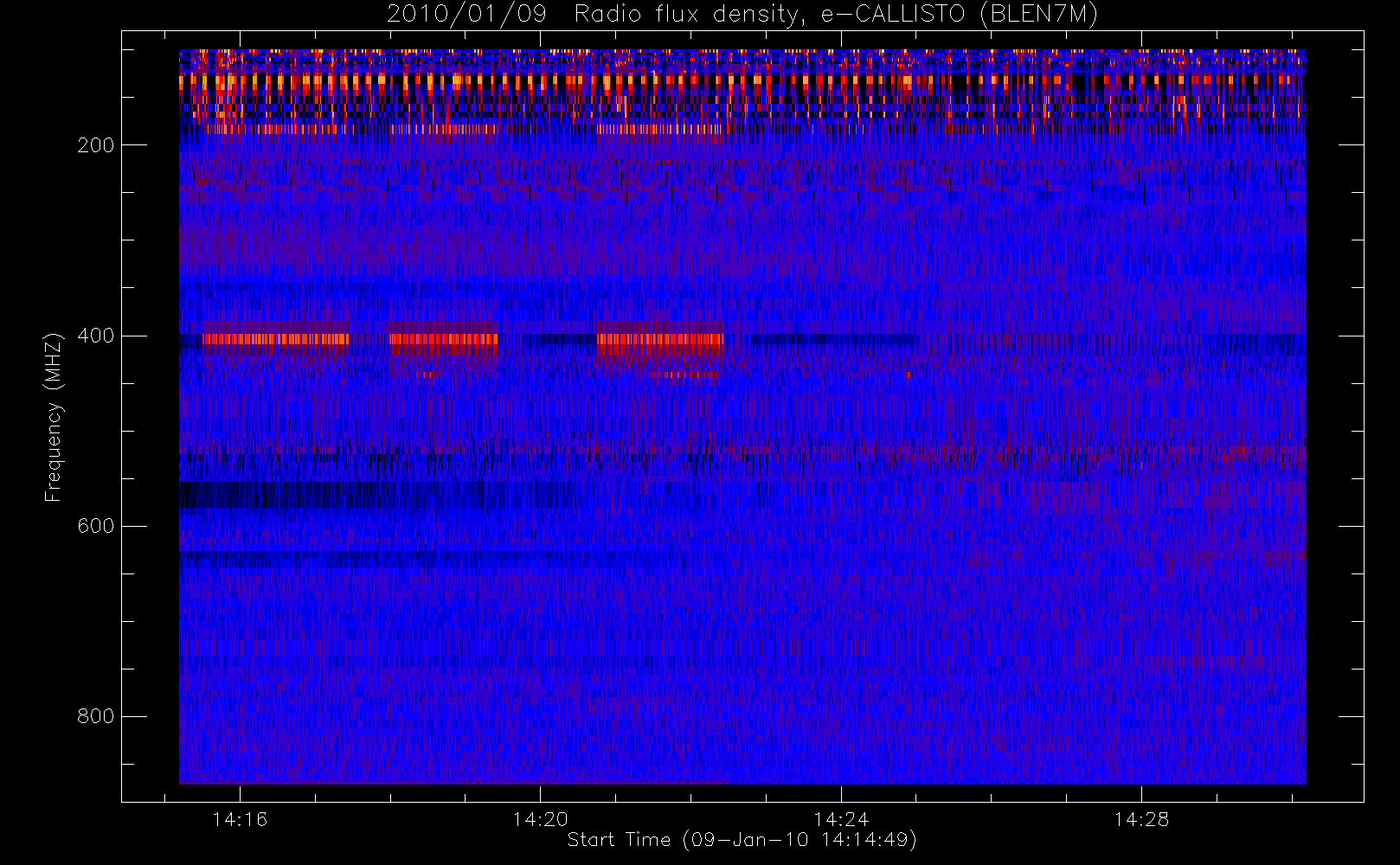Click the 14:16 time tick label
1400x865 pixels.
click(240, 819)
